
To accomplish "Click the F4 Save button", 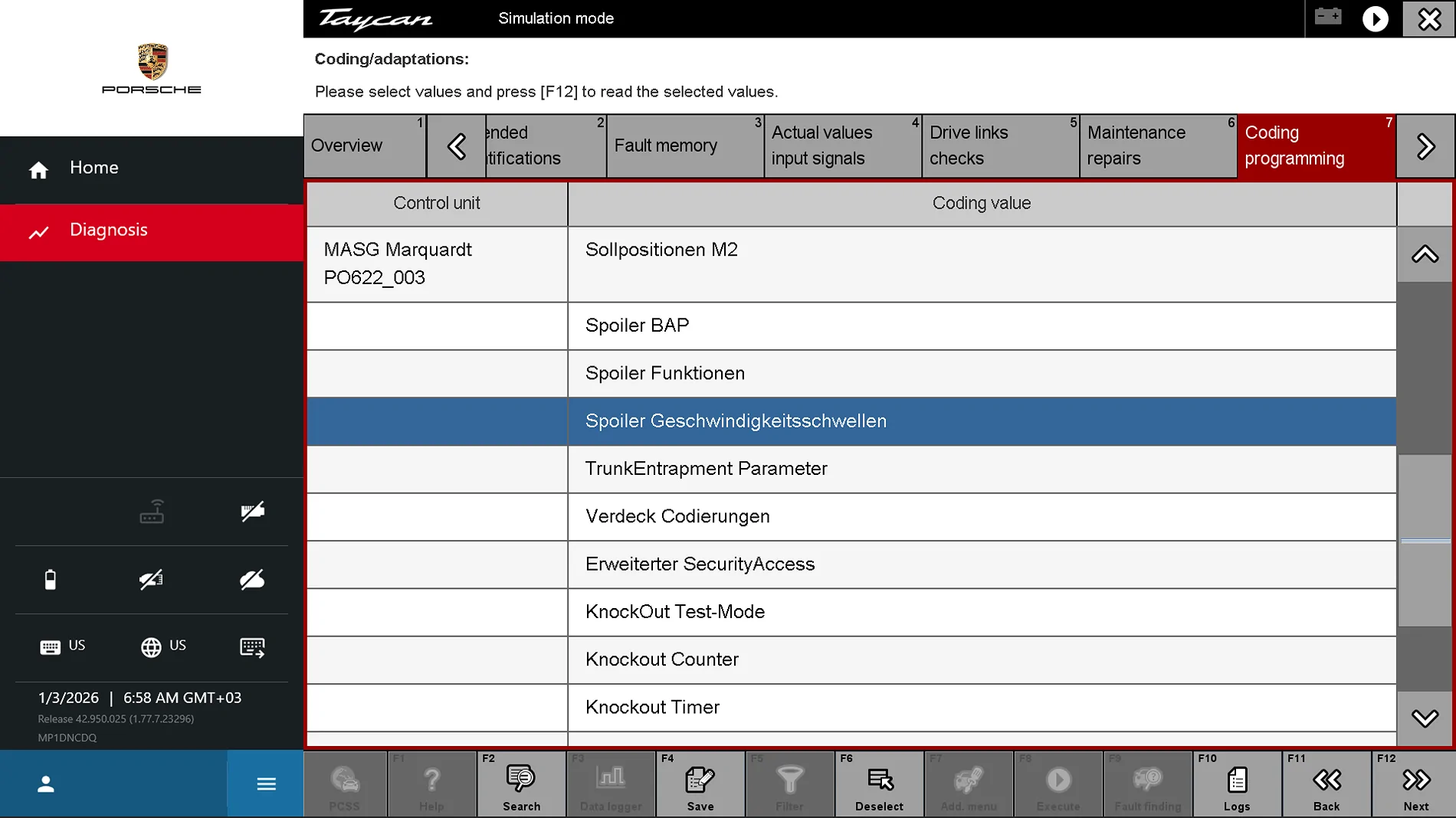I will click(700, 784).
